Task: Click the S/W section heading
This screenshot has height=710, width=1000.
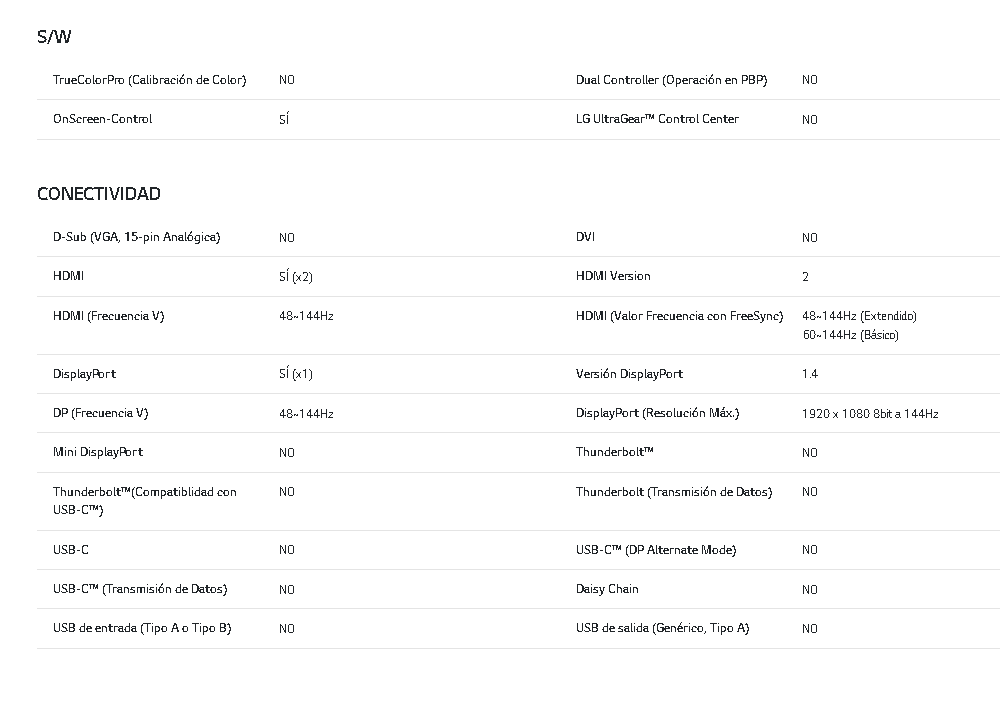Action: [54, 37]
